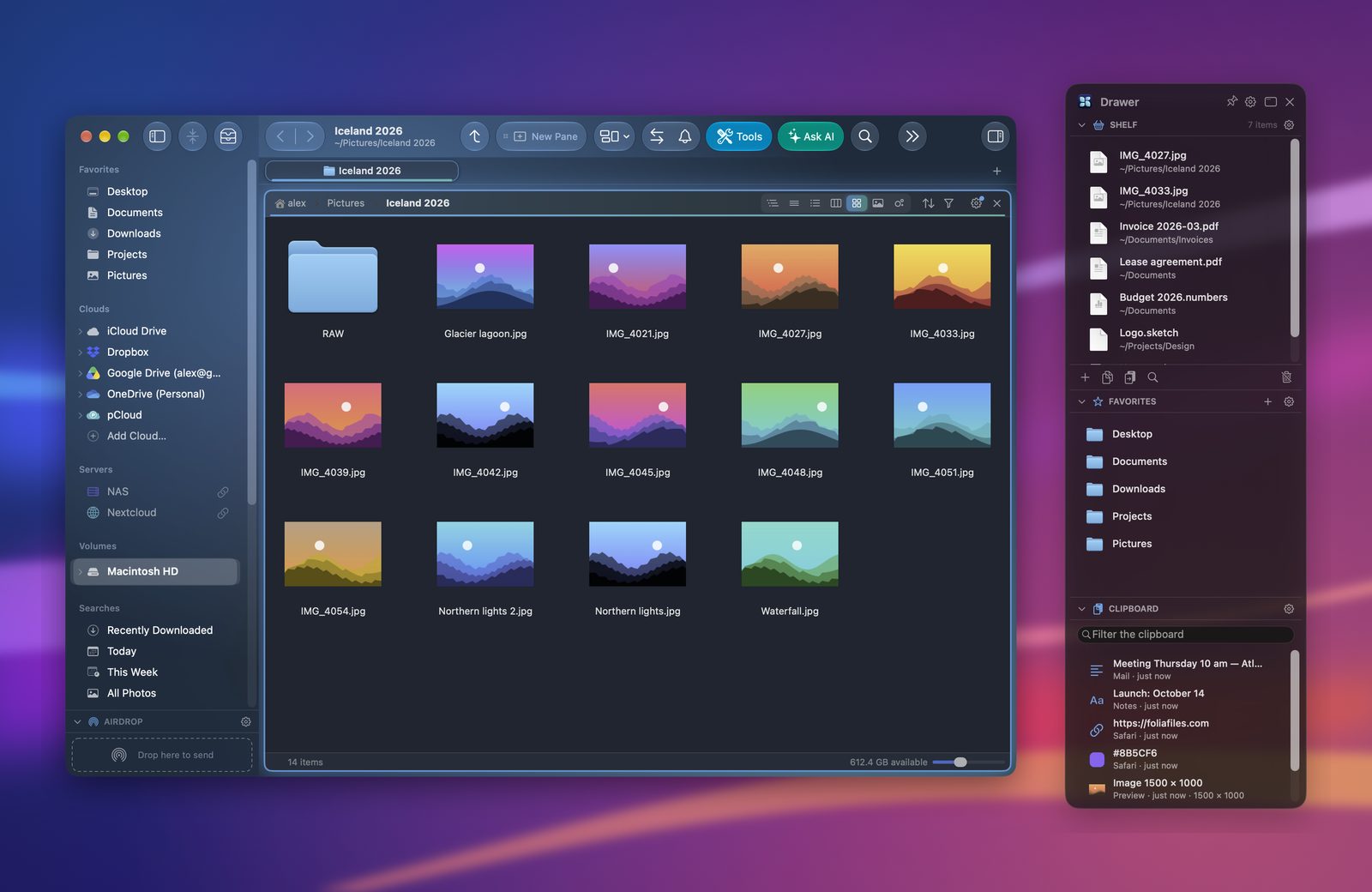Image resolution: width=1372 pixels, height=892 pixels.
Task: Expand the Macintosh HD volume
Action: click(x=81, y=571)
